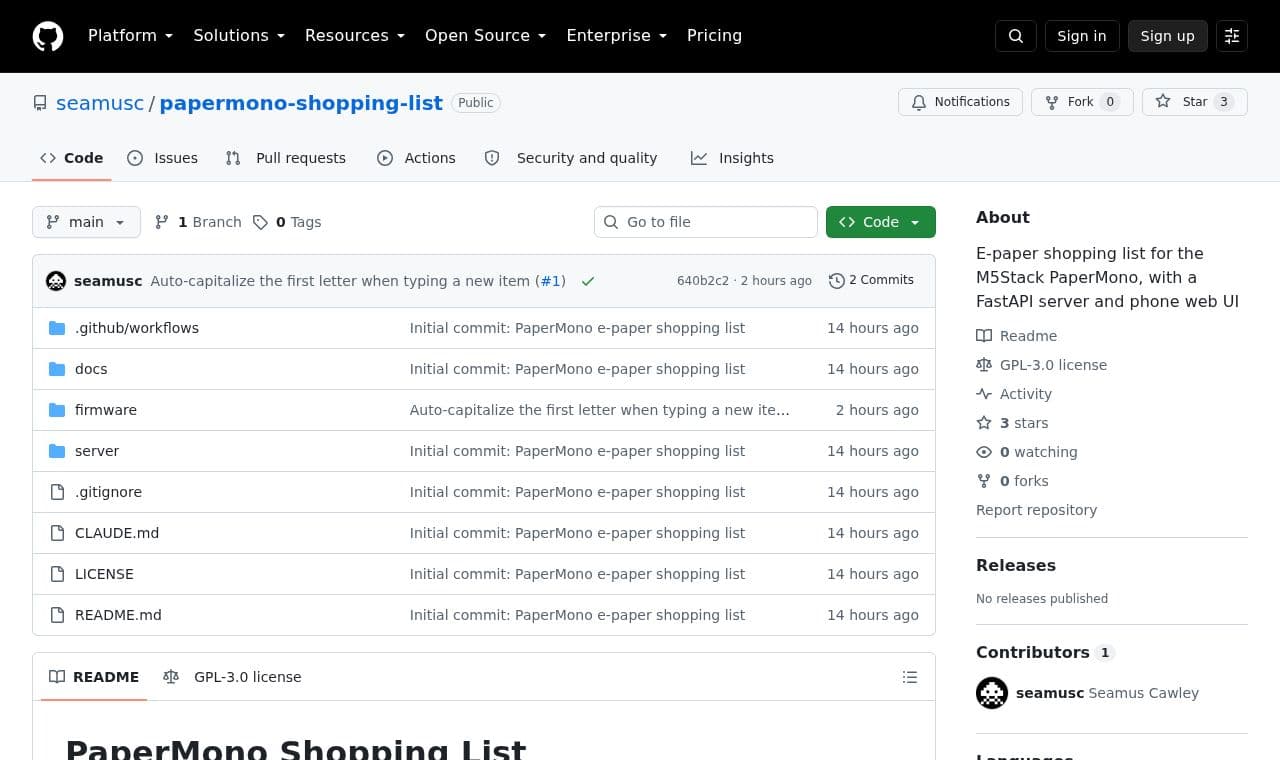This screenshot has height=760, width=1280.
Task: Open the Insights tab
Action: 732,158
